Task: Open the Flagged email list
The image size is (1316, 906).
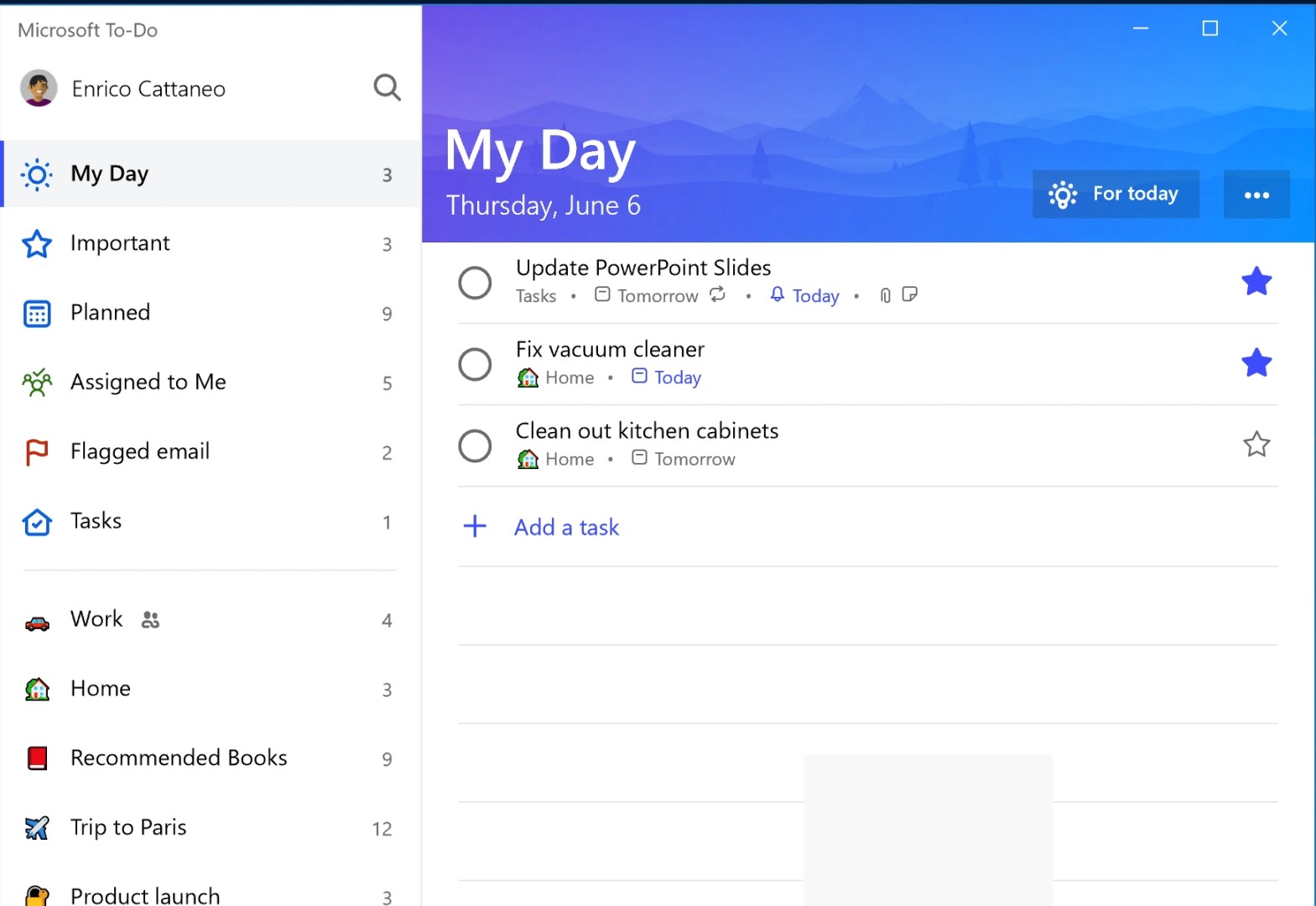Action: click(x=139, y=452)
